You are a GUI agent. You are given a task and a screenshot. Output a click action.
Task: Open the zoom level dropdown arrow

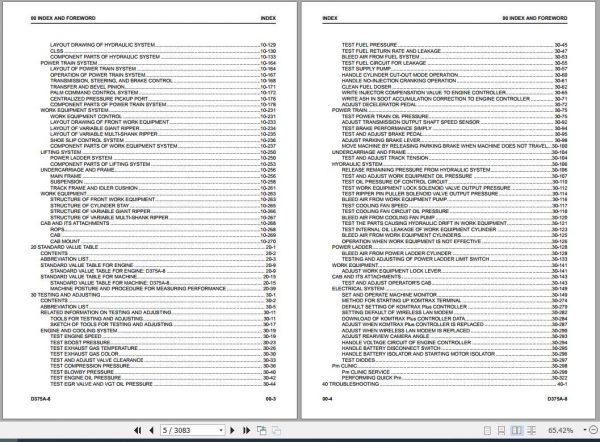click(x=585, y=430)
